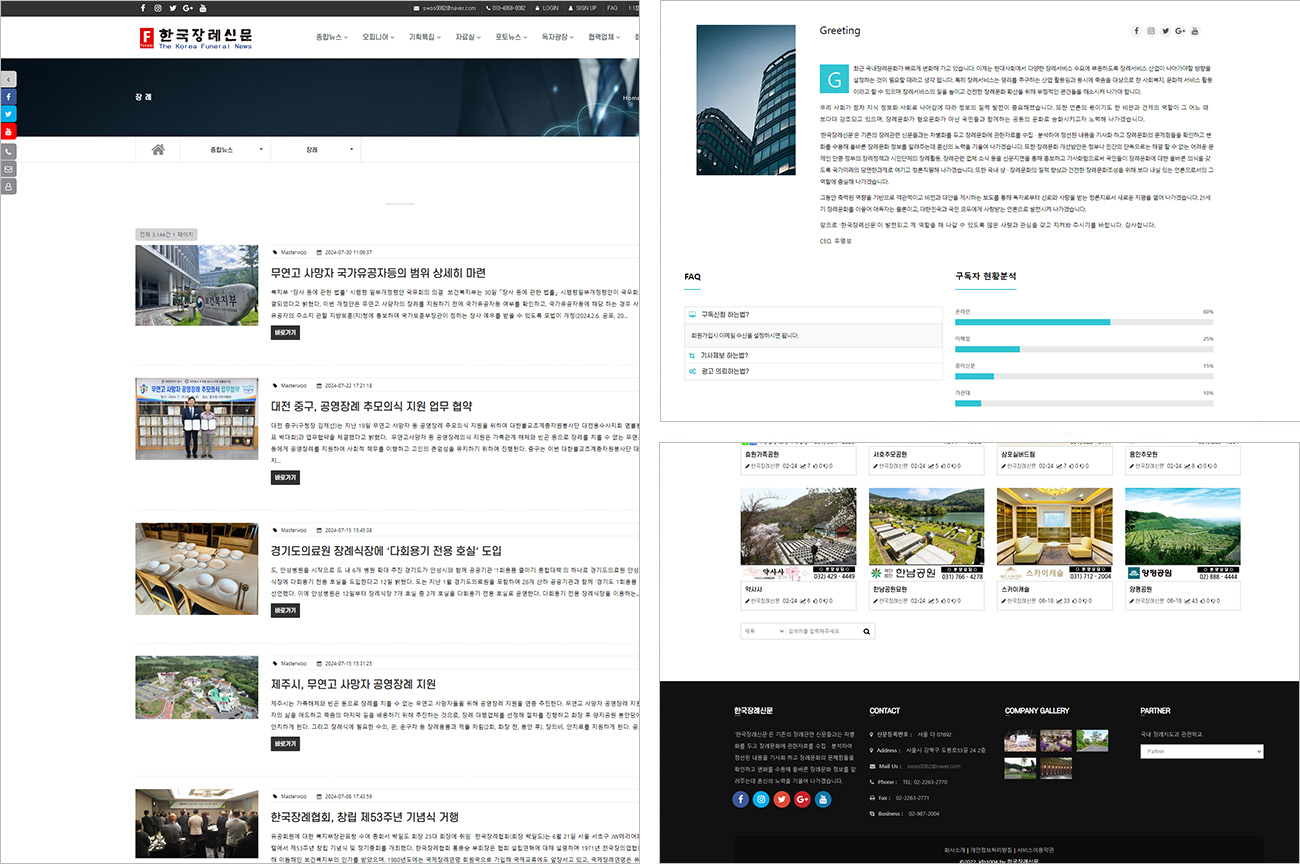Click YouTube icon beside Greeting heading
The width and height of the screenshot is (1300, 864).
point(1195,31)
